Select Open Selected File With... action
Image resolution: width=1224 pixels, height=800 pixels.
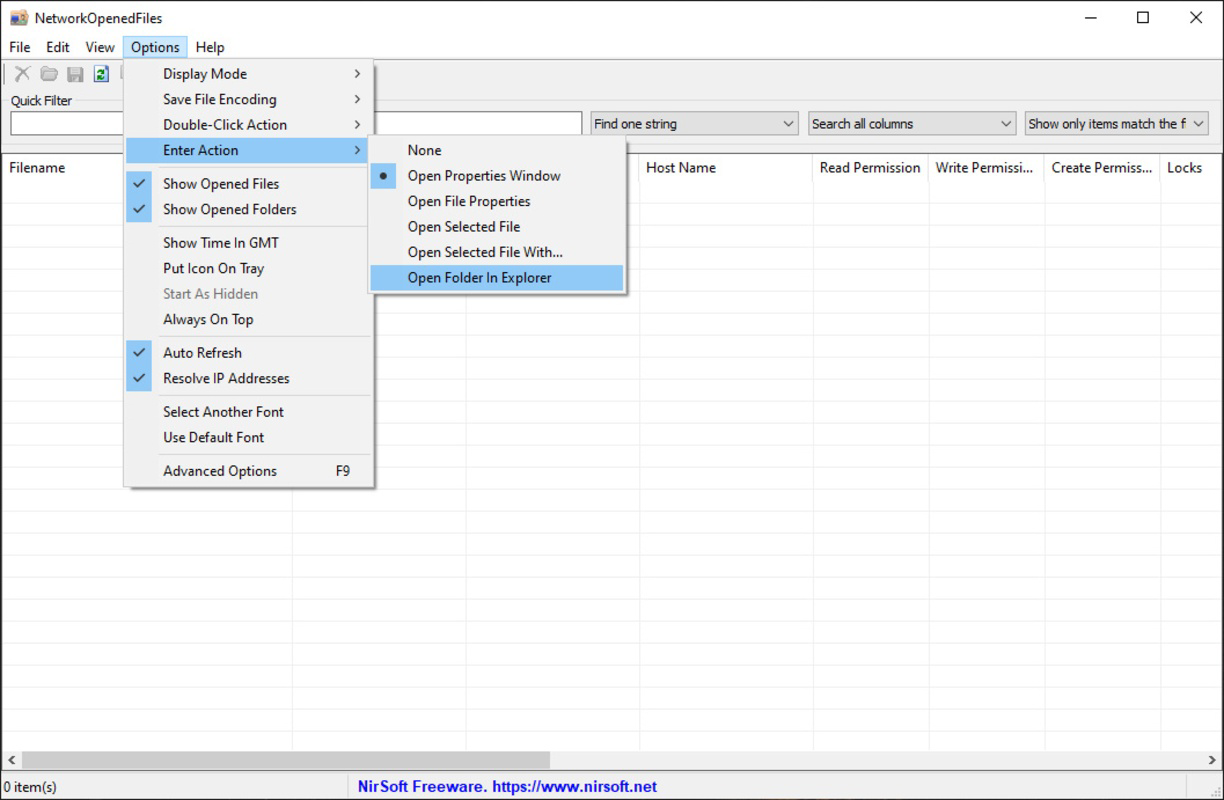(x=496, y=252)
